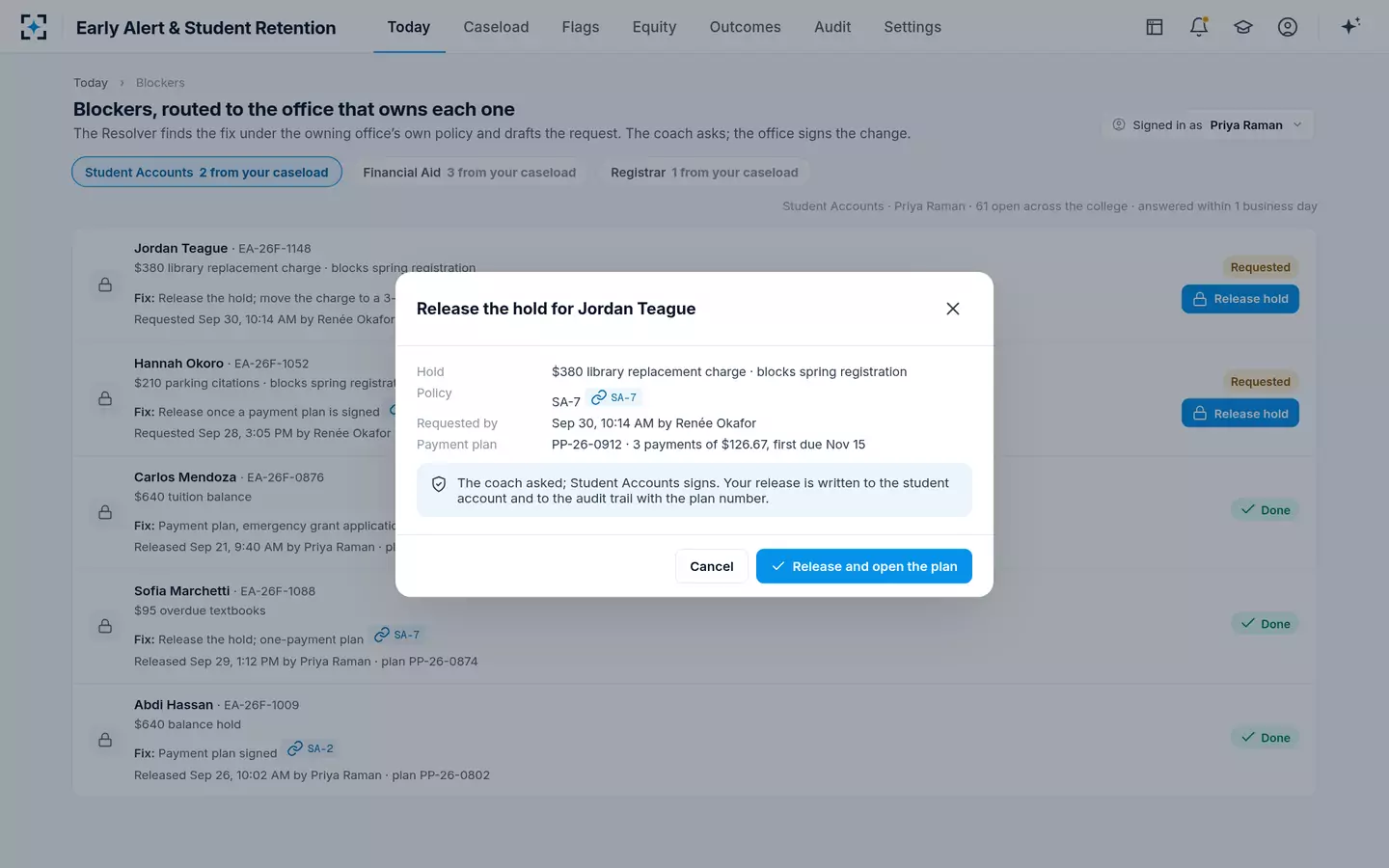
Task: Switch to the Caseload tab
Action: pos(496,27)
